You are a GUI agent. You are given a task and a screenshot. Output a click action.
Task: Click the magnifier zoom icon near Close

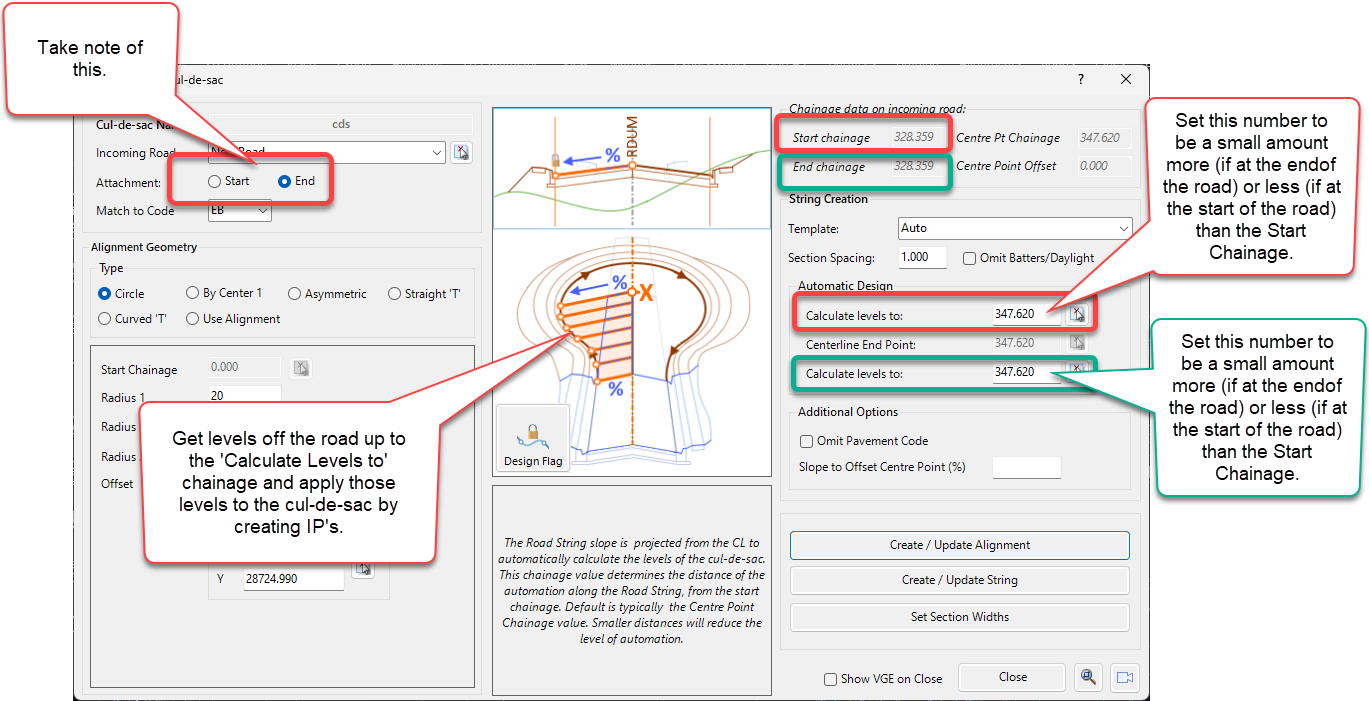[x=1088, y=677]
